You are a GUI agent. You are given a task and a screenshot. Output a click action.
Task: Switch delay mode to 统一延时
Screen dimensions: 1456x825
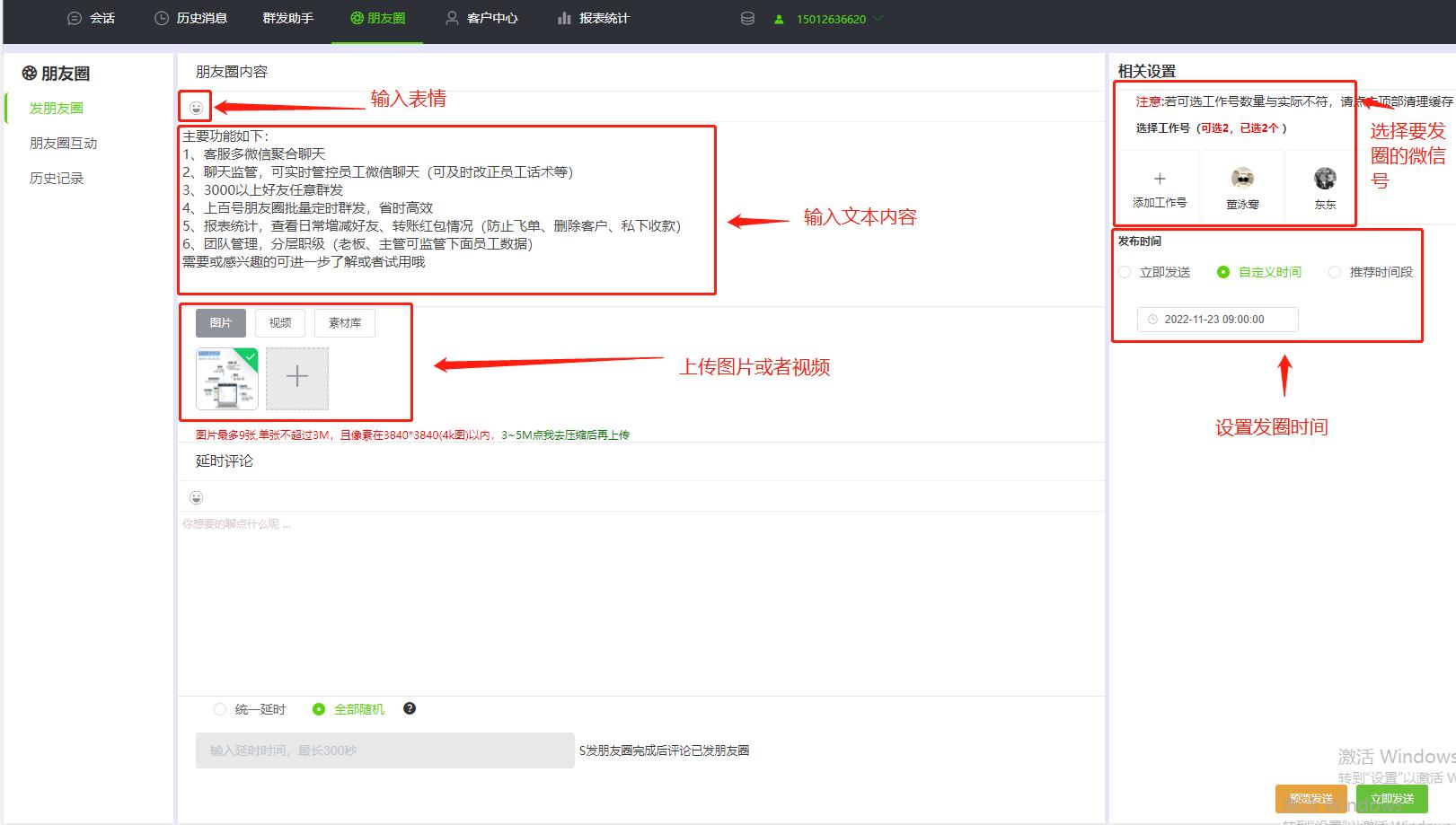click(x=220, y=708)
